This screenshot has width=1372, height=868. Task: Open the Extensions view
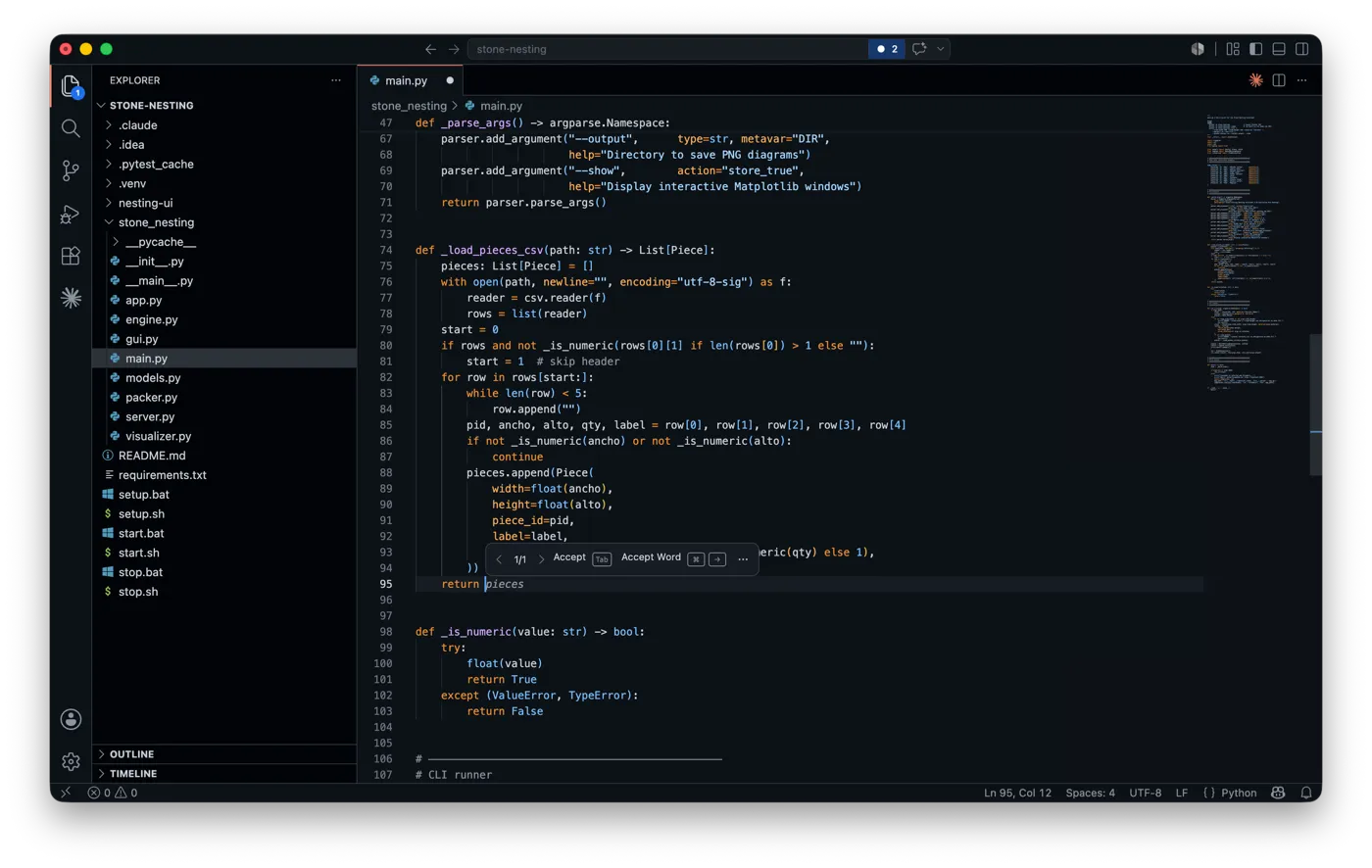(71, 256)
